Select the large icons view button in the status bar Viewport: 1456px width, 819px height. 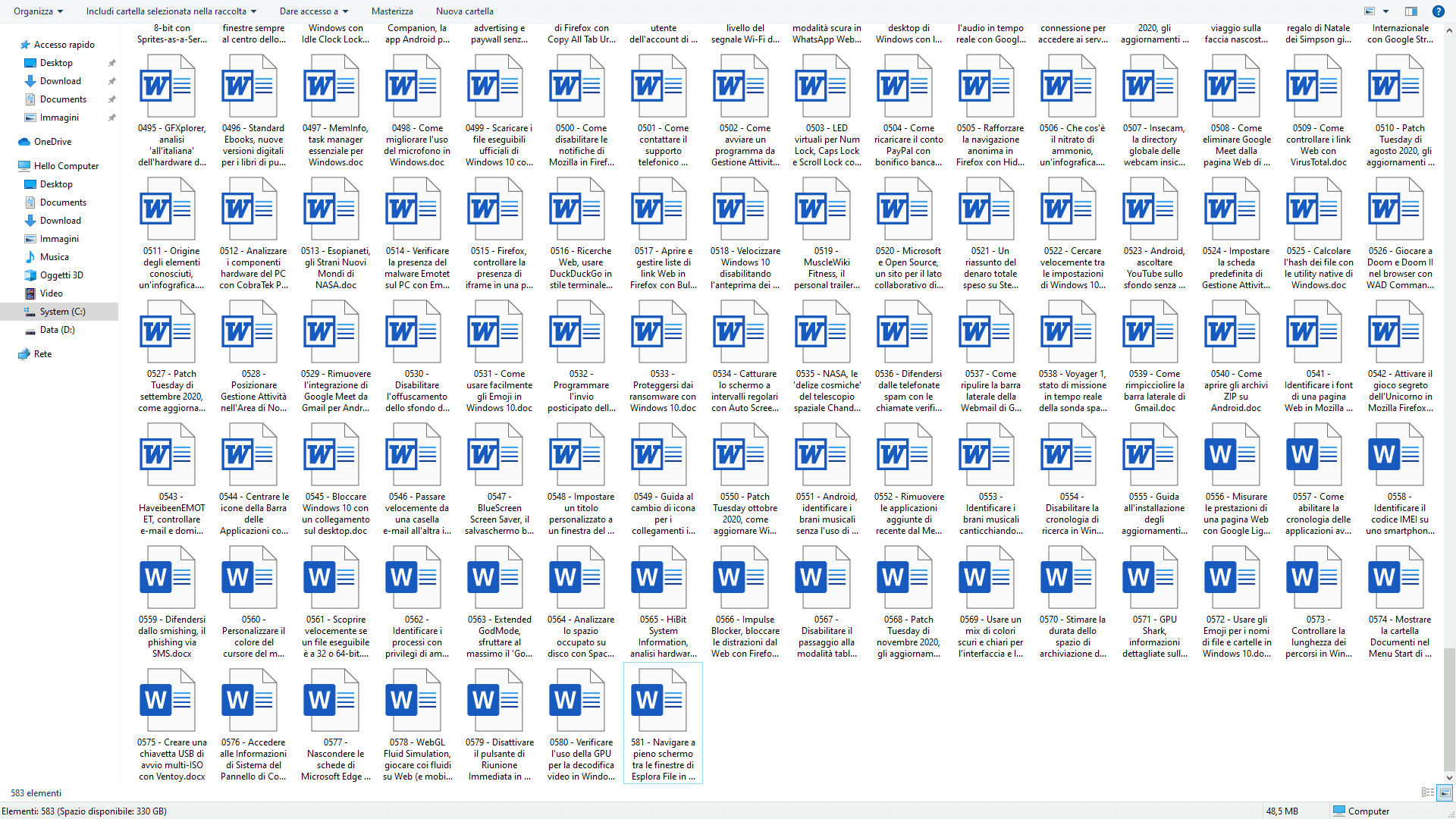click(x=1445, y=792)
